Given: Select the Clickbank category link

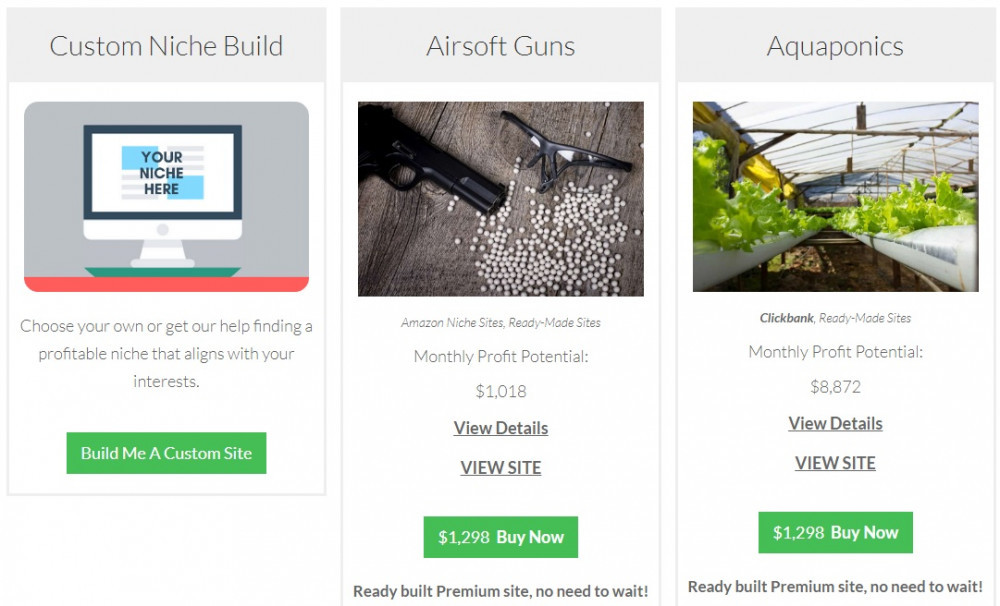Looking at the screenshot, I should [x=786, y=318].
